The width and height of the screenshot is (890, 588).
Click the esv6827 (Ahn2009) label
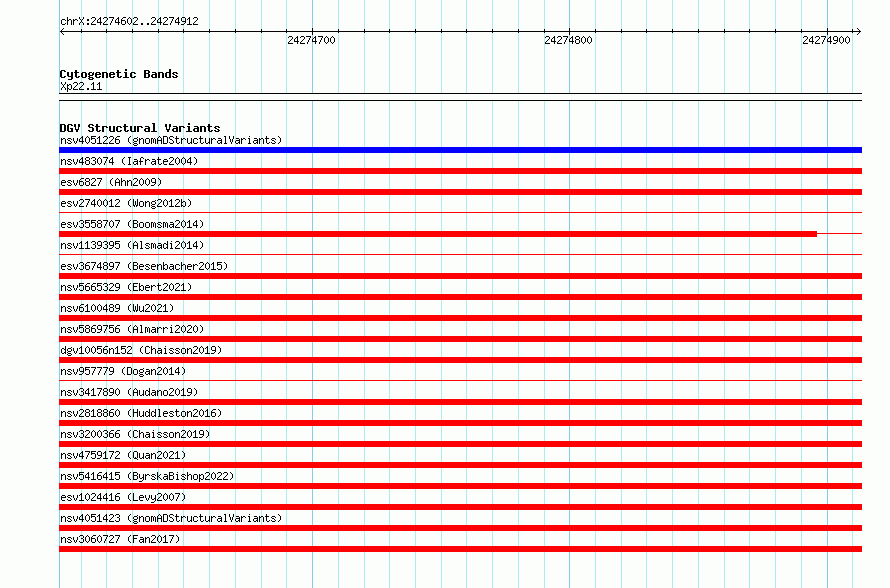click(111, 182)
